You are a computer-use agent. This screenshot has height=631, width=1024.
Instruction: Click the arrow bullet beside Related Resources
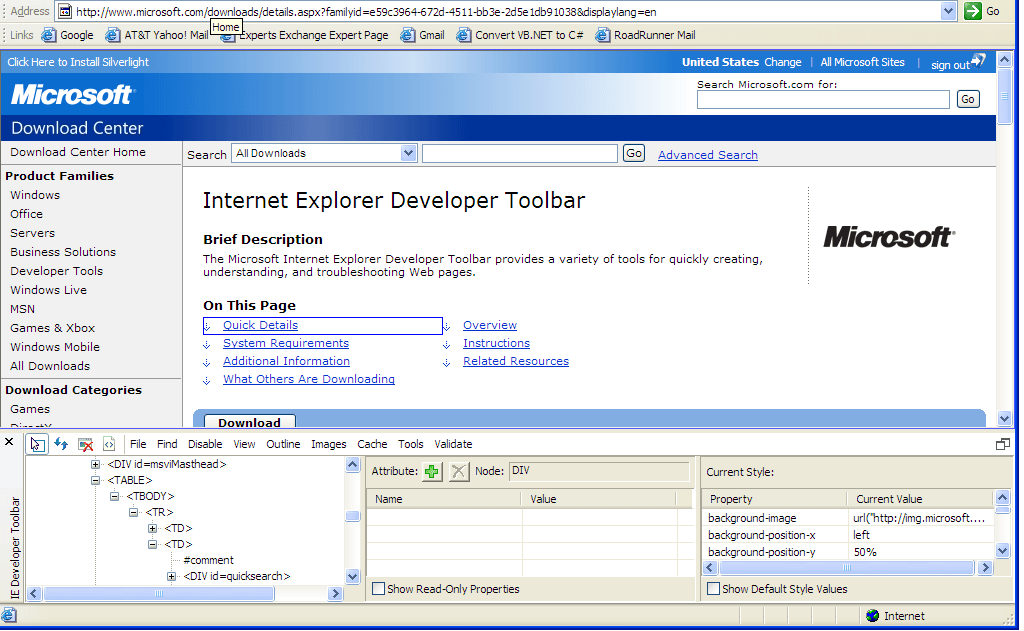click(447, 363)
